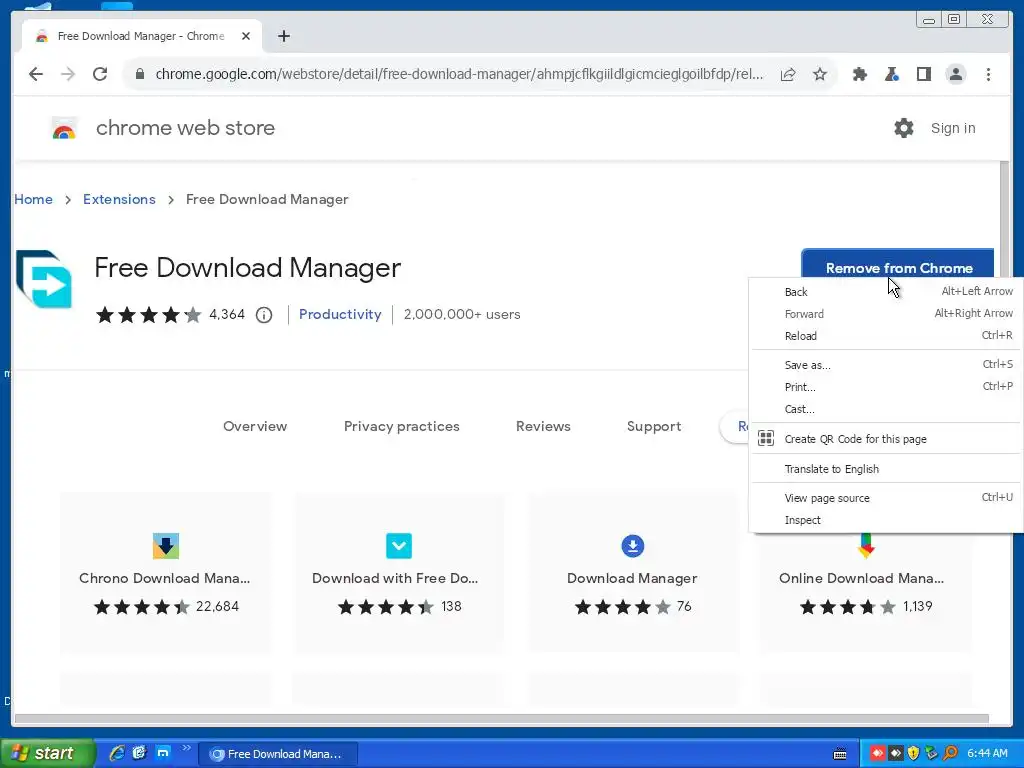Open the profile avatar menu

coord(955,74)
